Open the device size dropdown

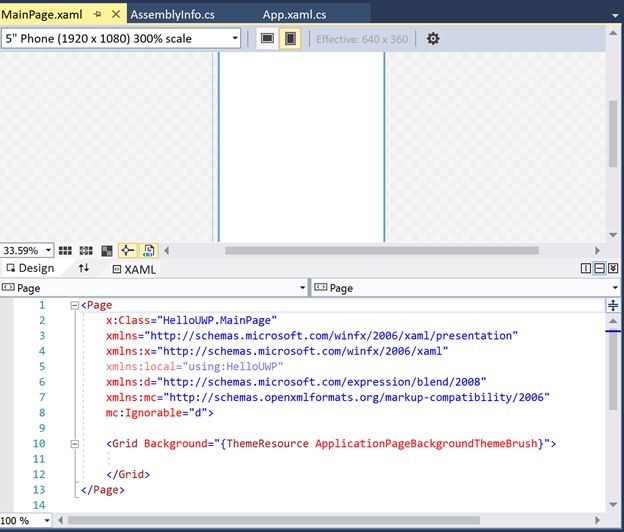pyautogui.click(x=121, y=39)
